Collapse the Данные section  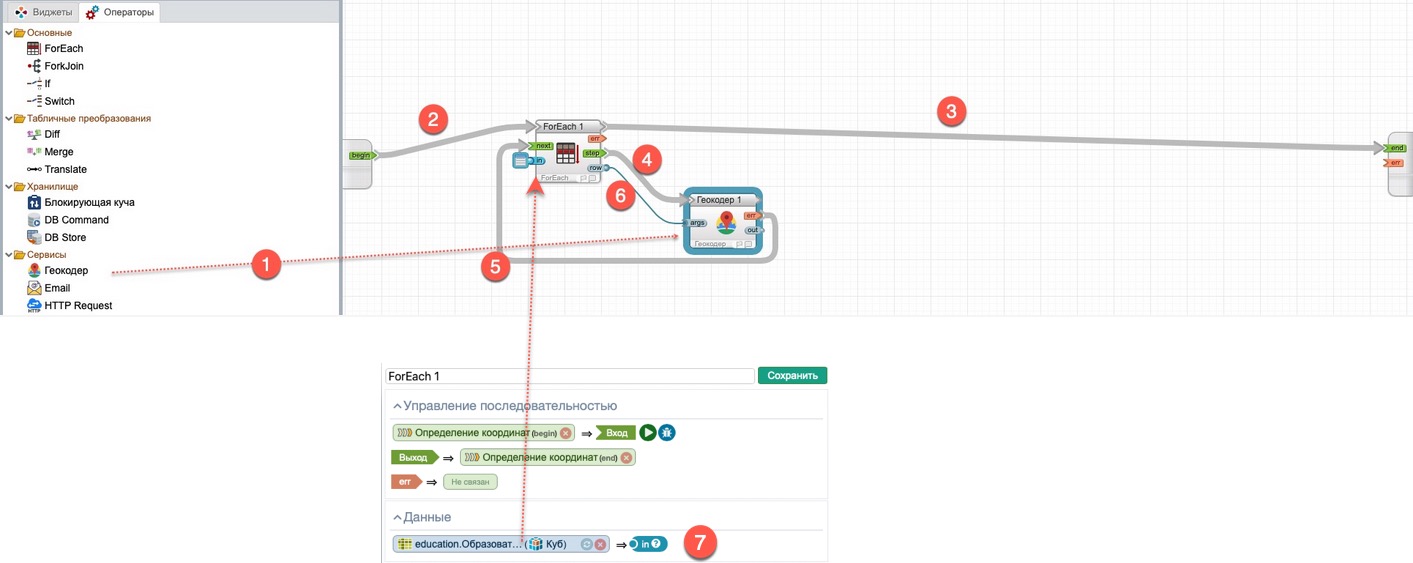point(397,517)
